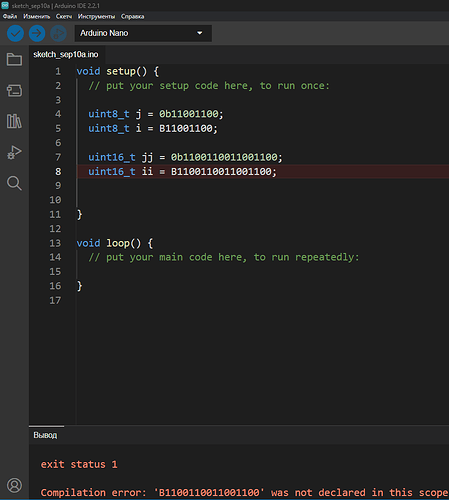Open the Скетч menu
The height and width of the screenshot is (500, 449).
pos(64,16)
